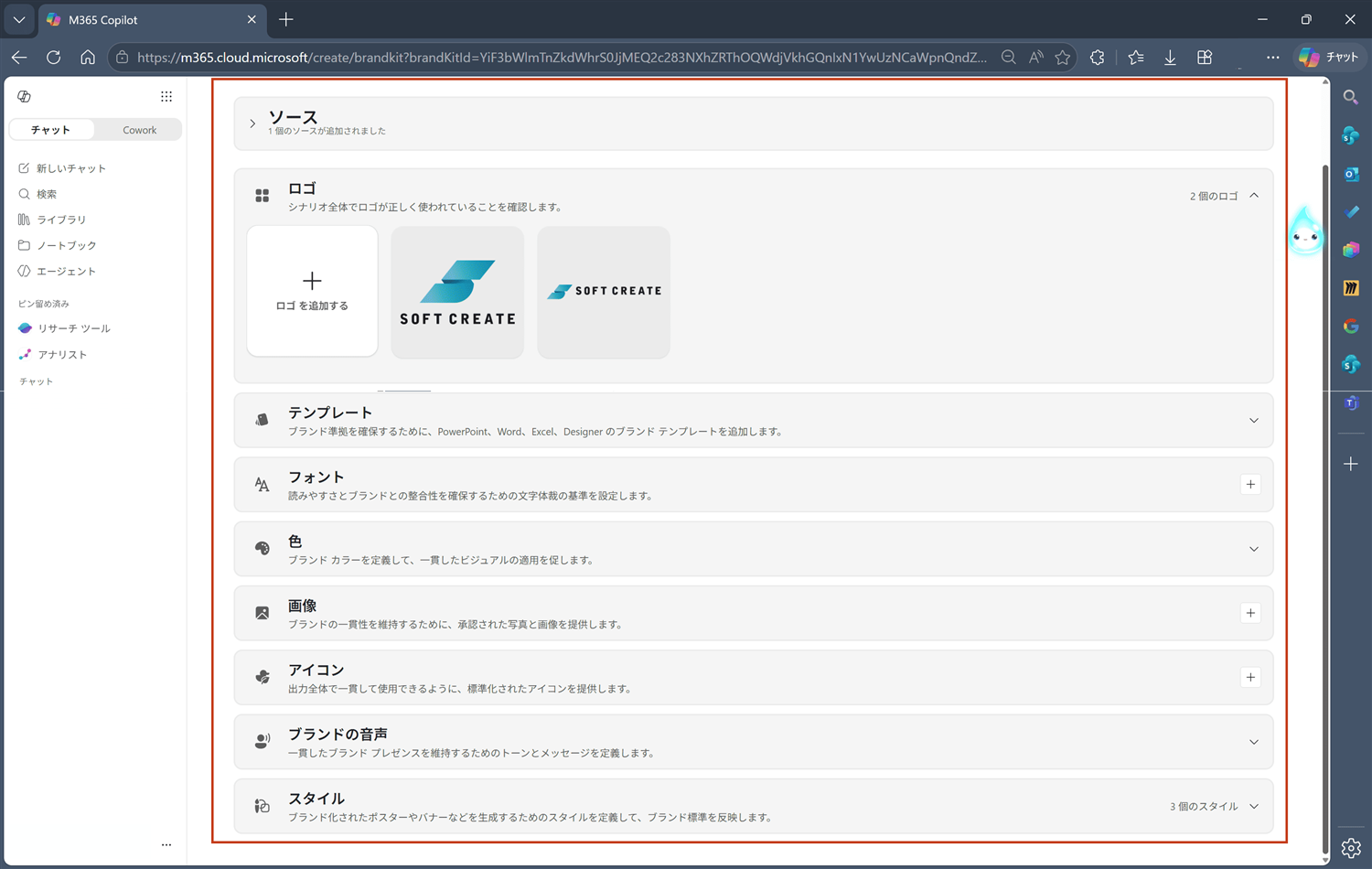Open the tab search dropdown

pyautogui.click(x=18, y=19)
